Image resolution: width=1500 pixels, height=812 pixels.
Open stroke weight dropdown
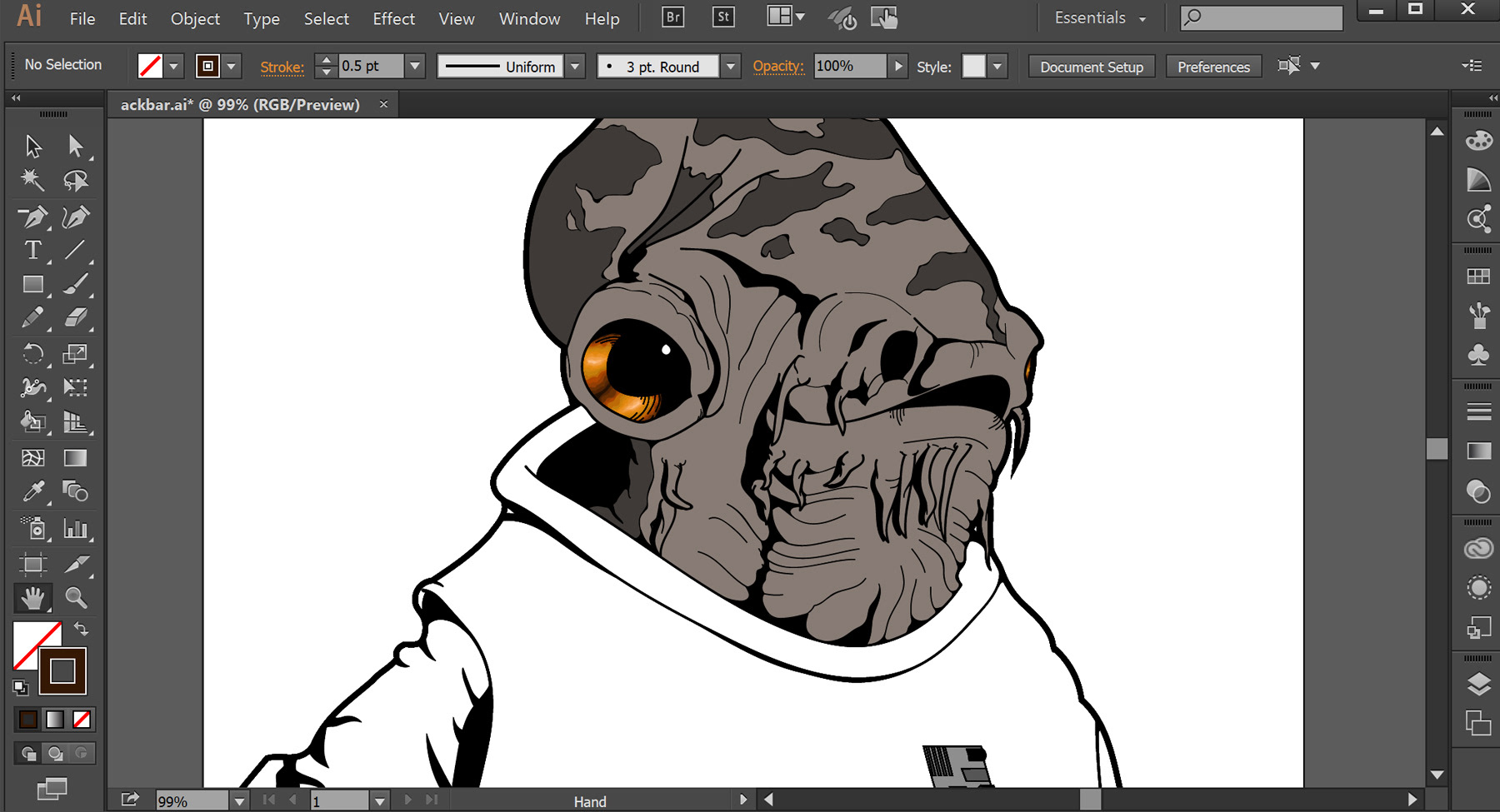pos(415,66)
